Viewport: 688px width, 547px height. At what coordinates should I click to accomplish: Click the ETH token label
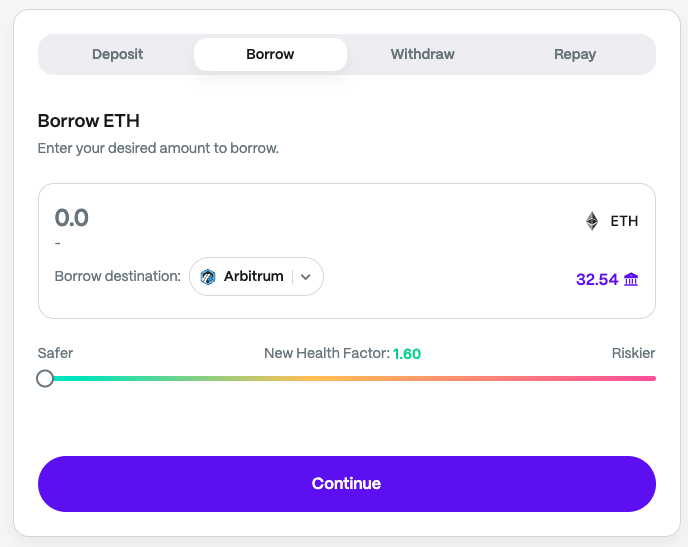pyautogui.click(x=624, y=221)
